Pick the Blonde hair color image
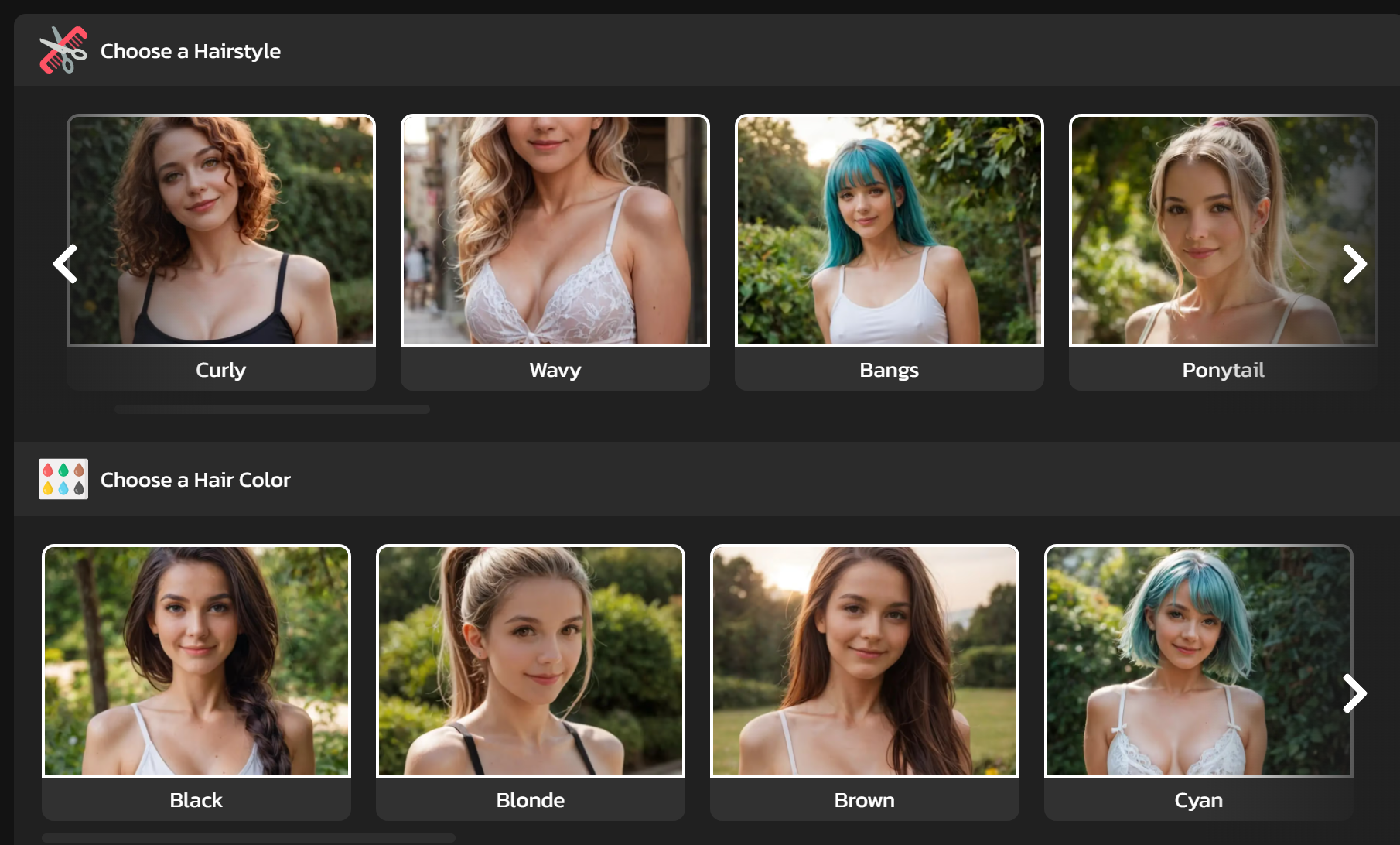1400x845 pixels. [x=531, y=661]
